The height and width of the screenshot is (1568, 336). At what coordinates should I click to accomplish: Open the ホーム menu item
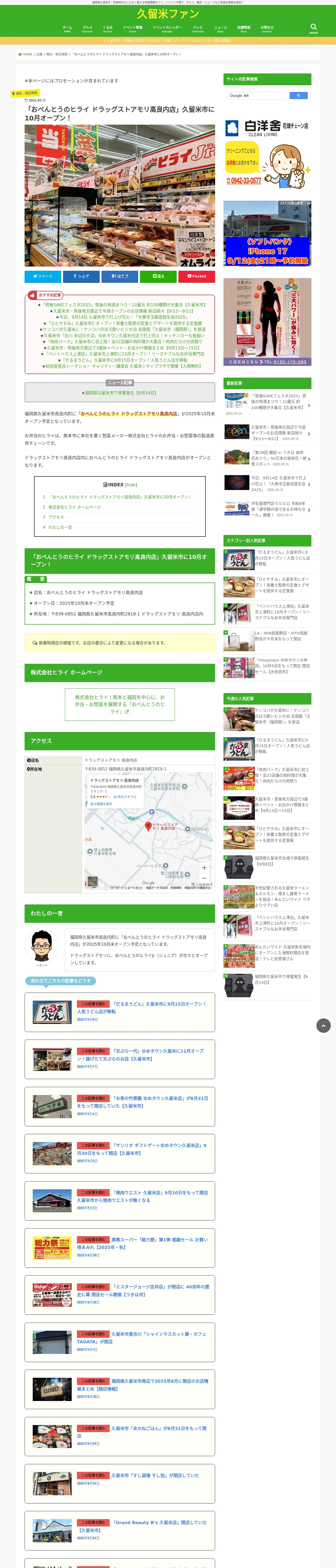(67, 28)
